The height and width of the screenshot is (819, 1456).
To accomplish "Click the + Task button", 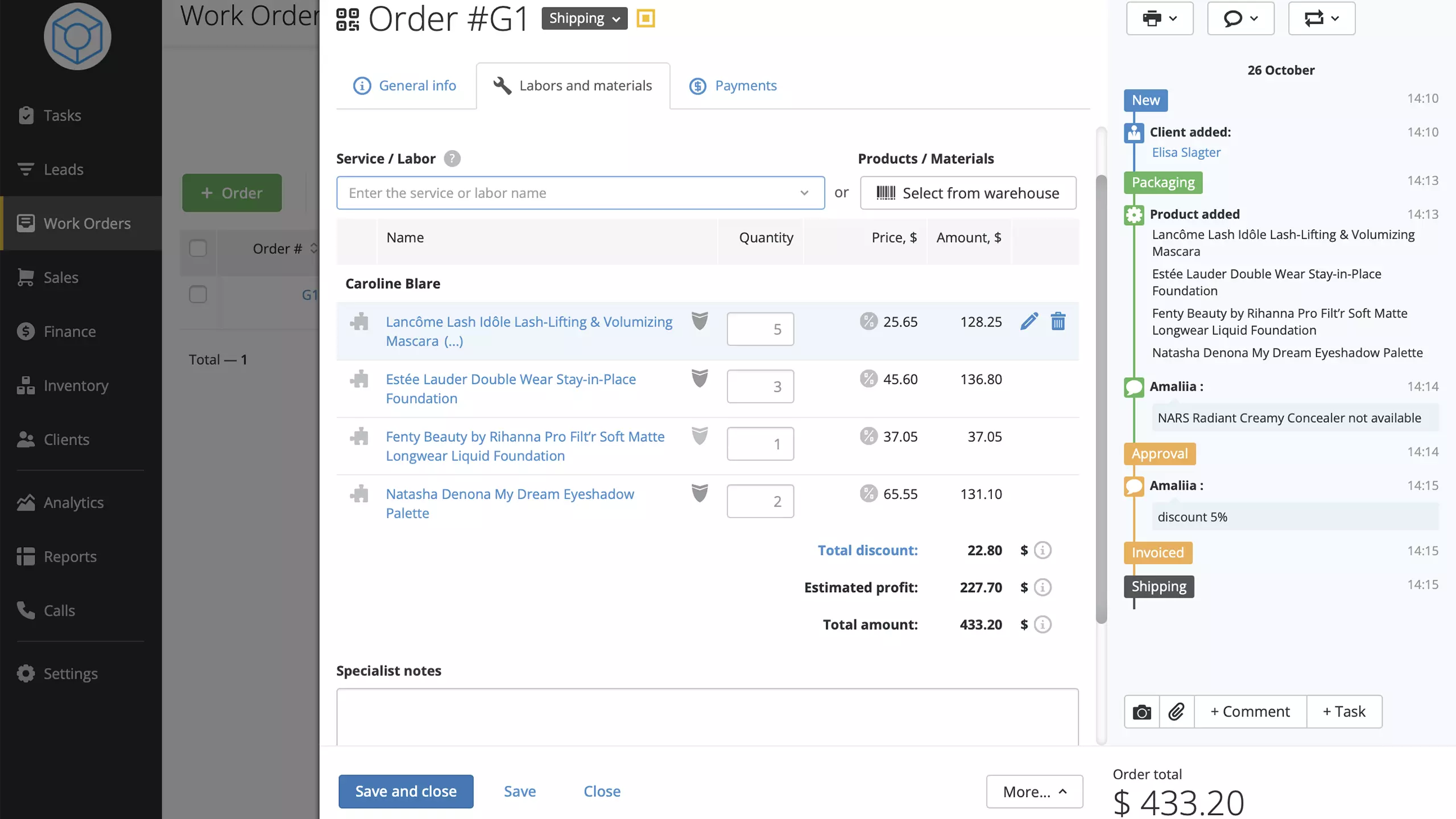I will [x=1344, y=712].
